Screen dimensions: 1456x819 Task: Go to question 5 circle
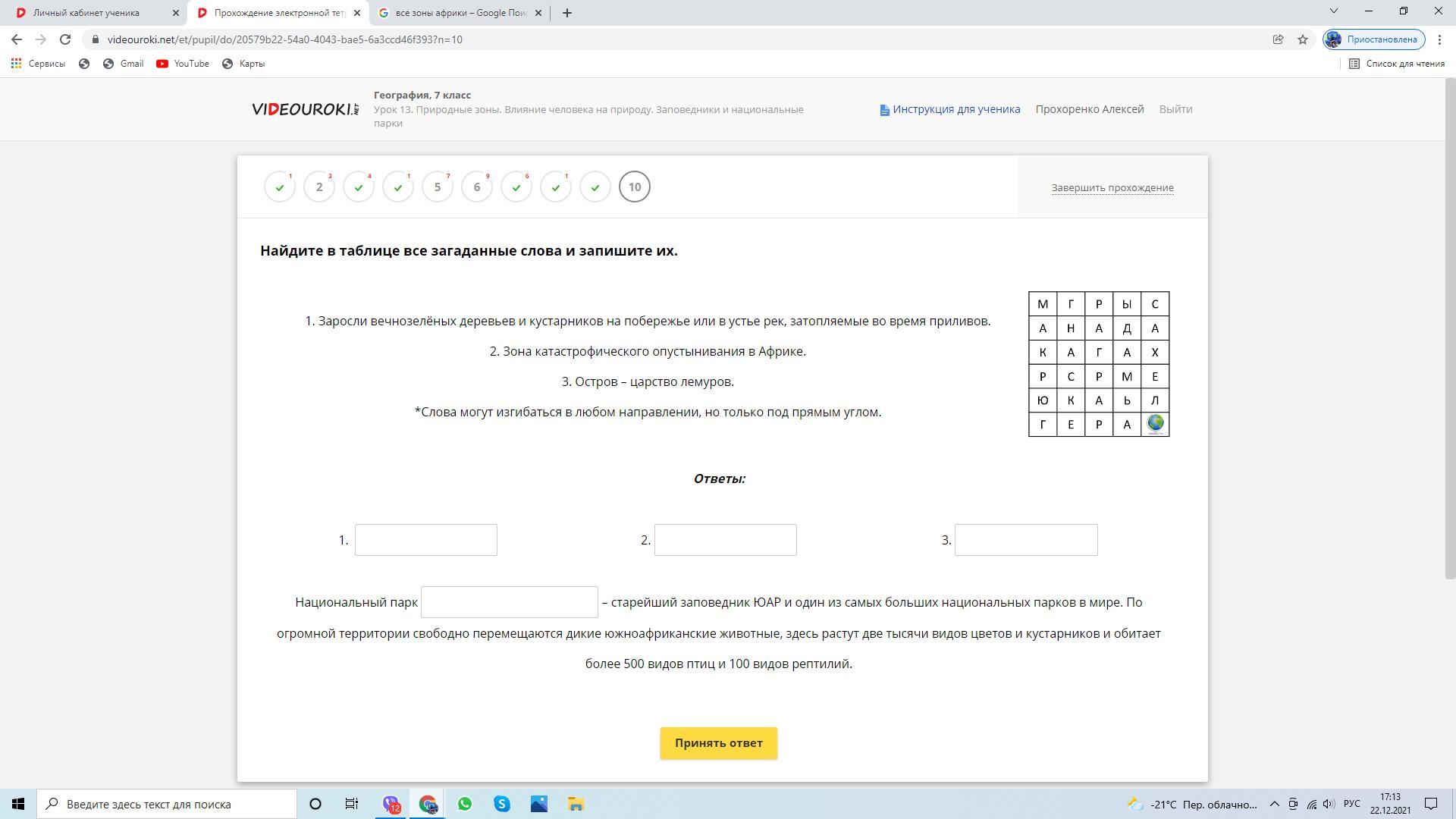pos(438,187)
